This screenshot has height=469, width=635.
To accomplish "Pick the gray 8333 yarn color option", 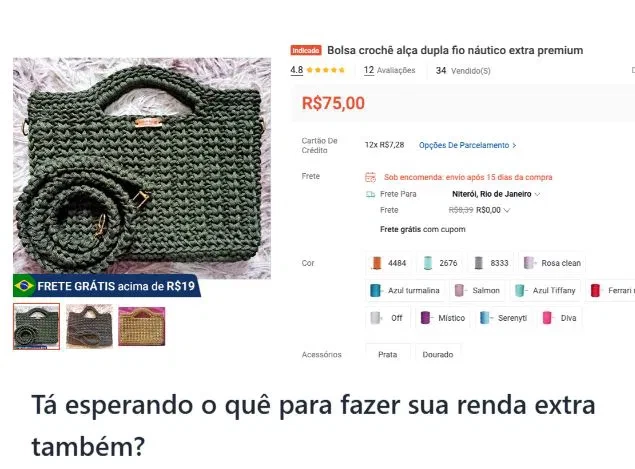I will tap(490, 263).
